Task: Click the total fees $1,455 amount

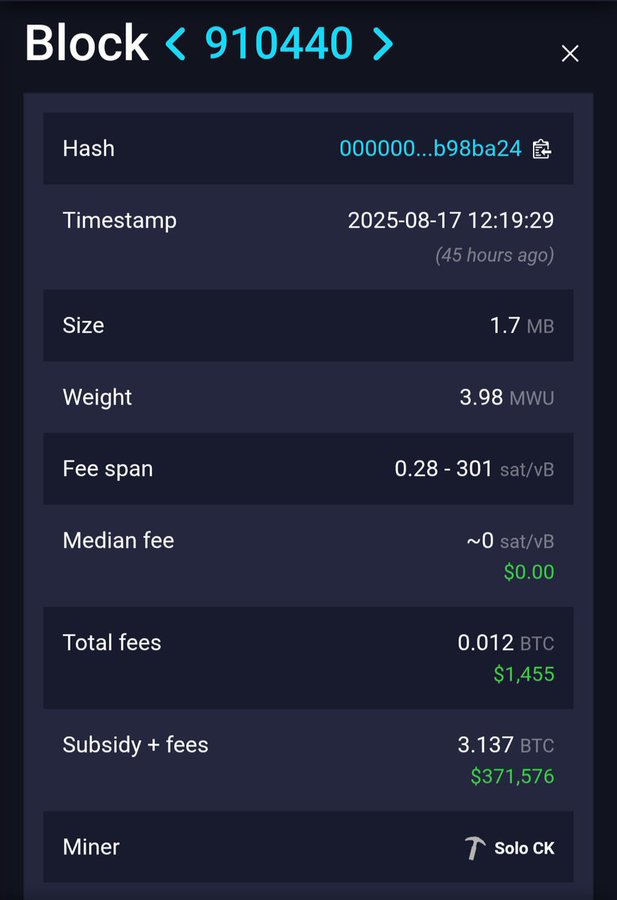Action: [524, 674]
